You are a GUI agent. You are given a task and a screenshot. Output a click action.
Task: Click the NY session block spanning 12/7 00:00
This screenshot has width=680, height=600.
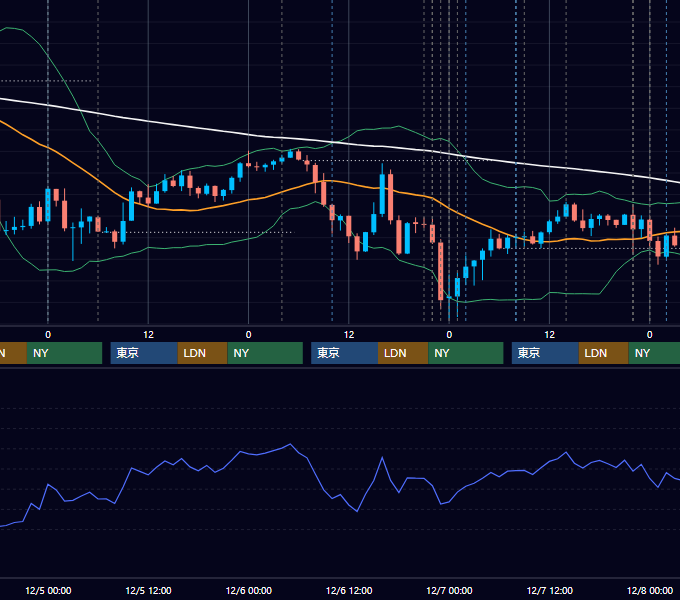[466, 353]
